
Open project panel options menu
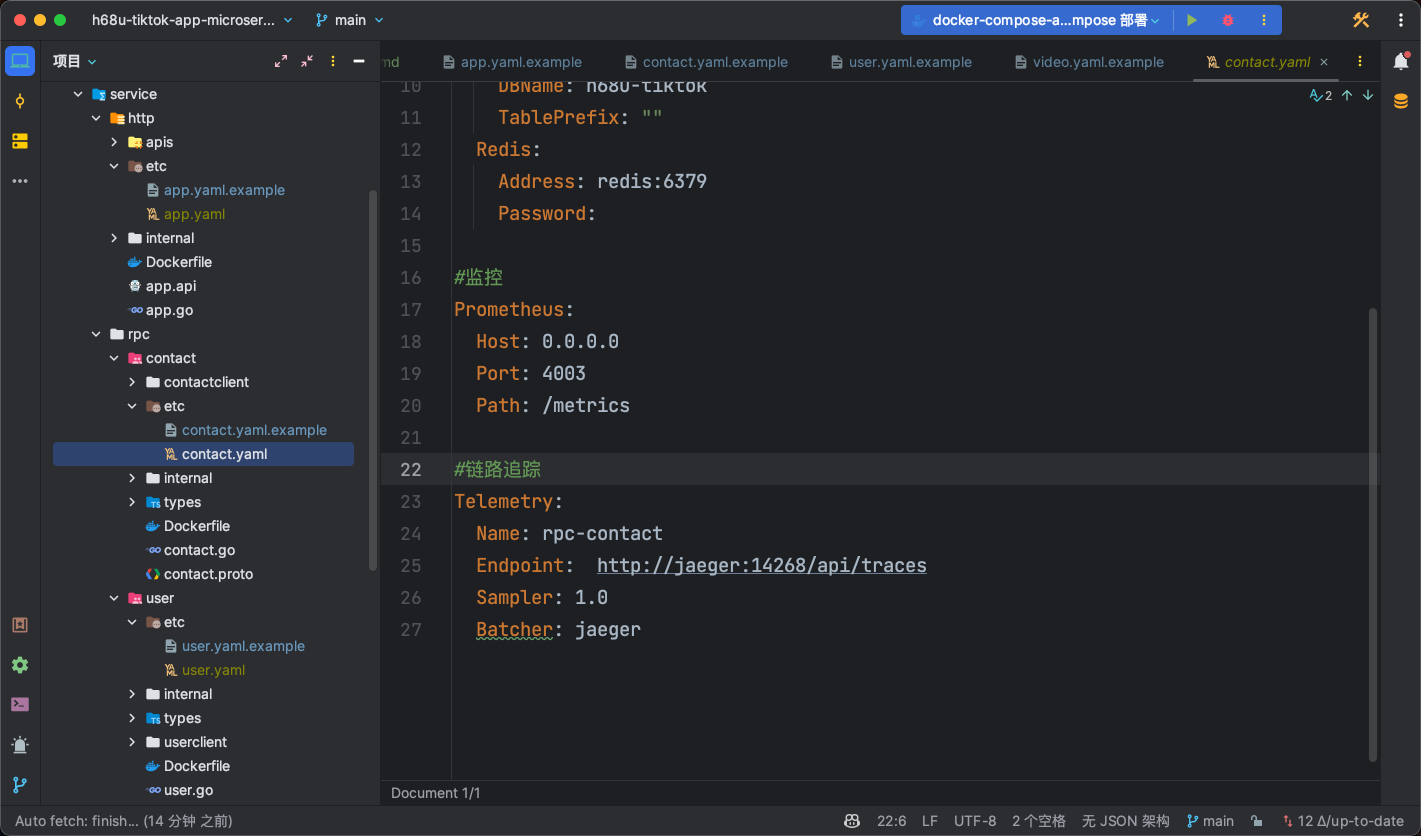(x=333, y=61)
